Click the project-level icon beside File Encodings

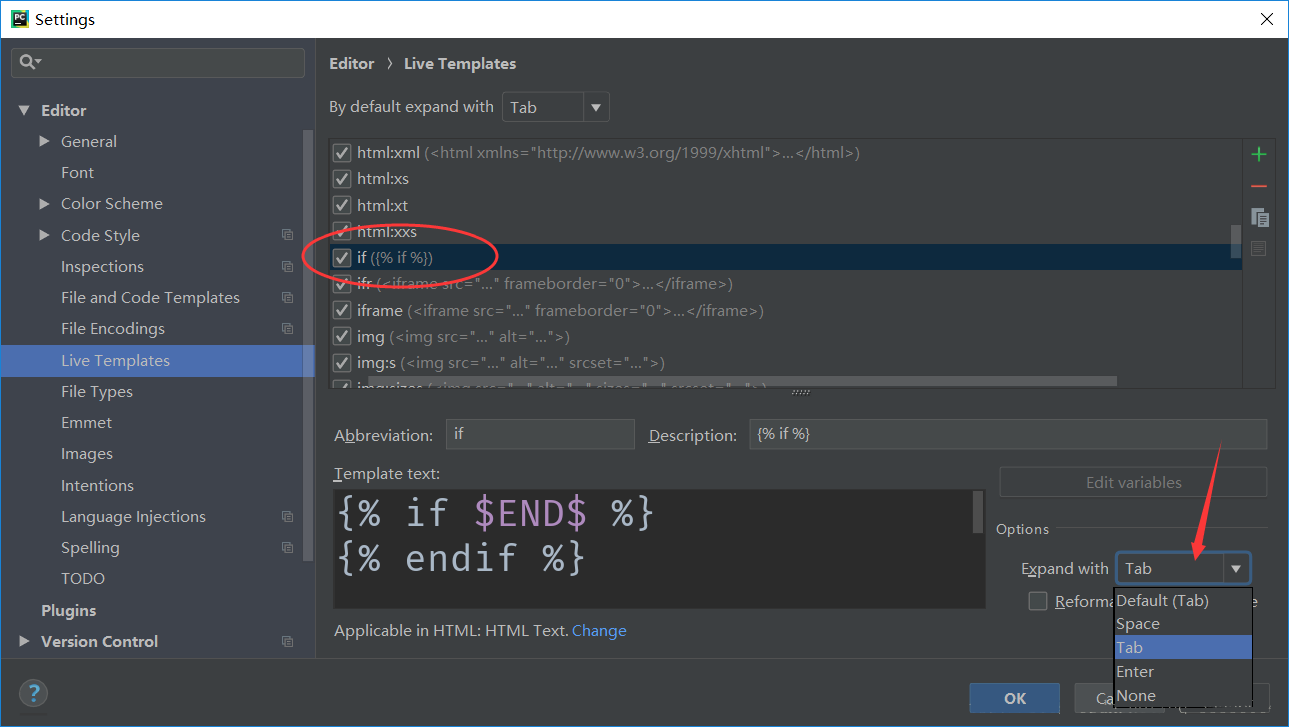click(287, 329)
